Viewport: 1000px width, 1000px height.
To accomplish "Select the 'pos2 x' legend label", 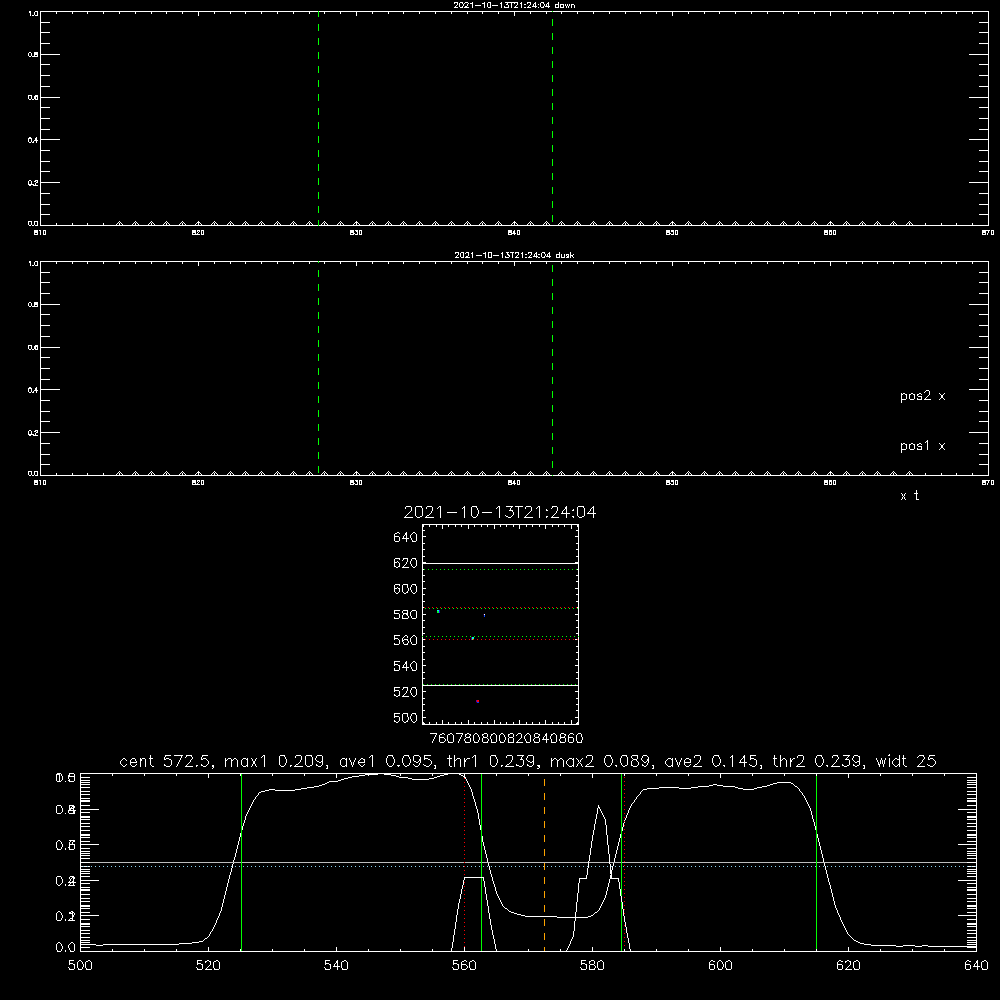I will (922, 396).
